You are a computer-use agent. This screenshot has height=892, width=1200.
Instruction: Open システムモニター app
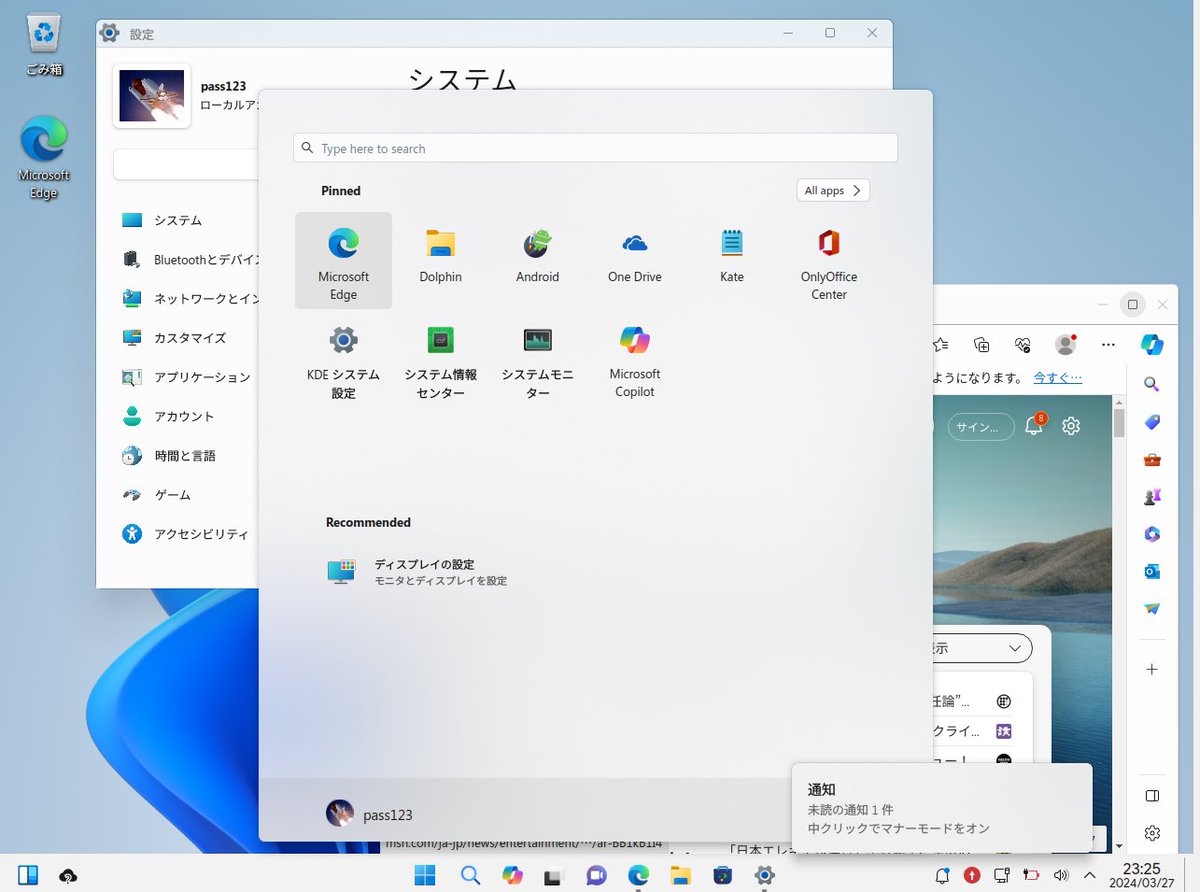click(x=537, y=362)
